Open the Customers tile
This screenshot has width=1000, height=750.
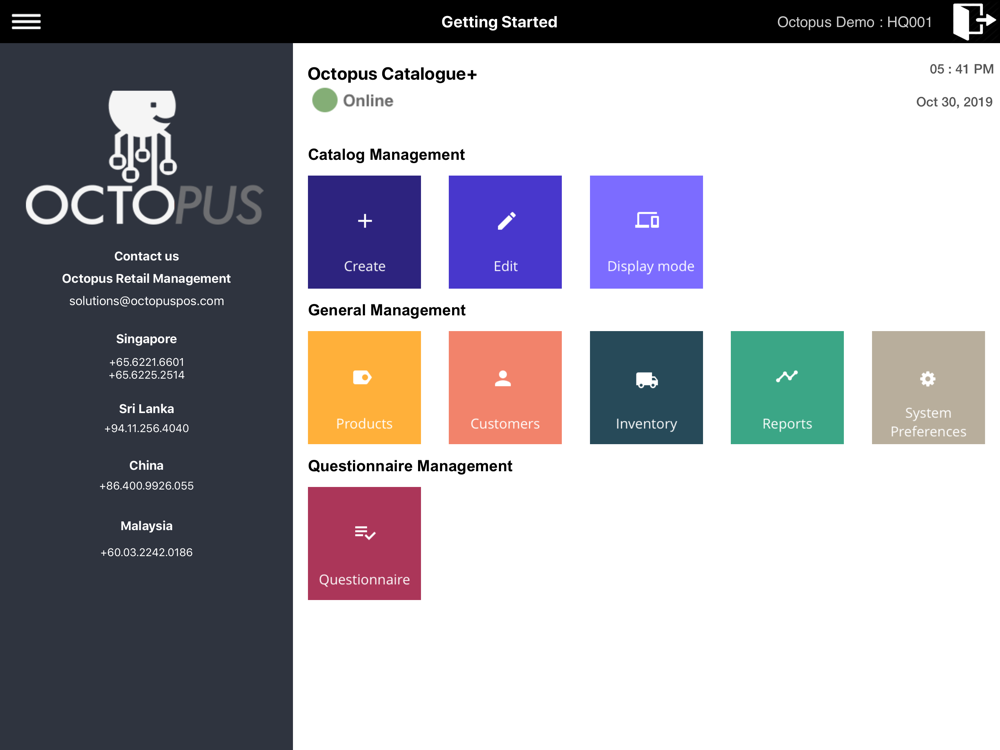pyautogui.click(x=505, y=387)
